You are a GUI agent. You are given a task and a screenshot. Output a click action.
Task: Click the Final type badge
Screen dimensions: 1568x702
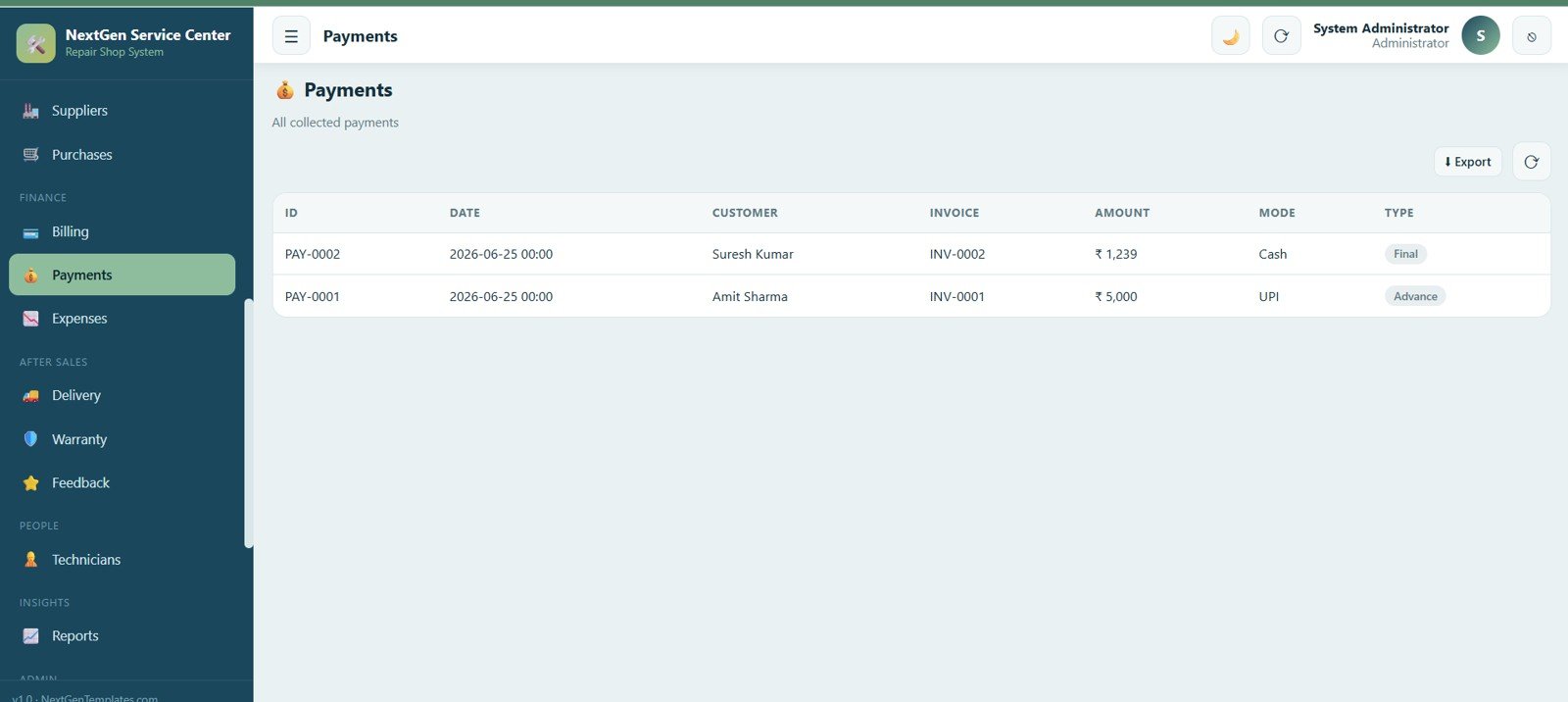(1405, 254)
